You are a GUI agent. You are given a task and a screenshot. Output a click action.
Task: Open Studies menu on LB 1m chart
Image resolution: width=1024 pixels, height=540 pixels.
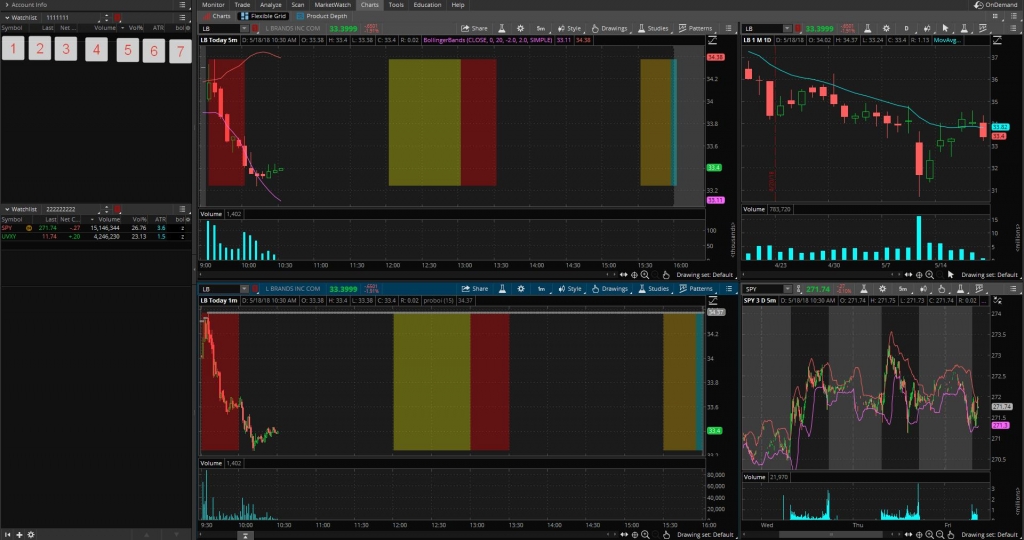coord(654,289)
